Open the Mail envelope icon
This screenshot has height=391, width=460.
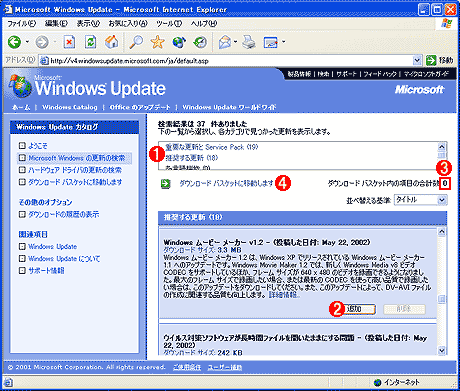[x=225, y=42]
